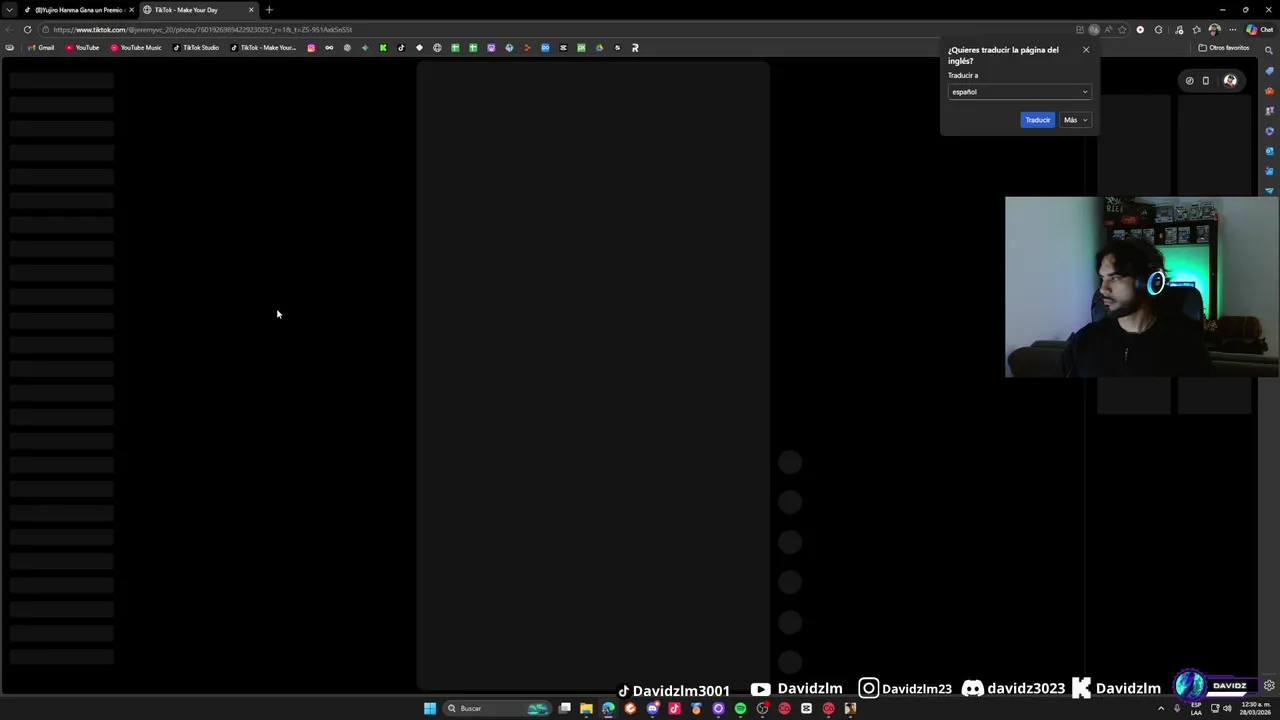This screenshot has height=720, width=1280.
Task: Open the clock and date panel
Action: pos(1253,709)
